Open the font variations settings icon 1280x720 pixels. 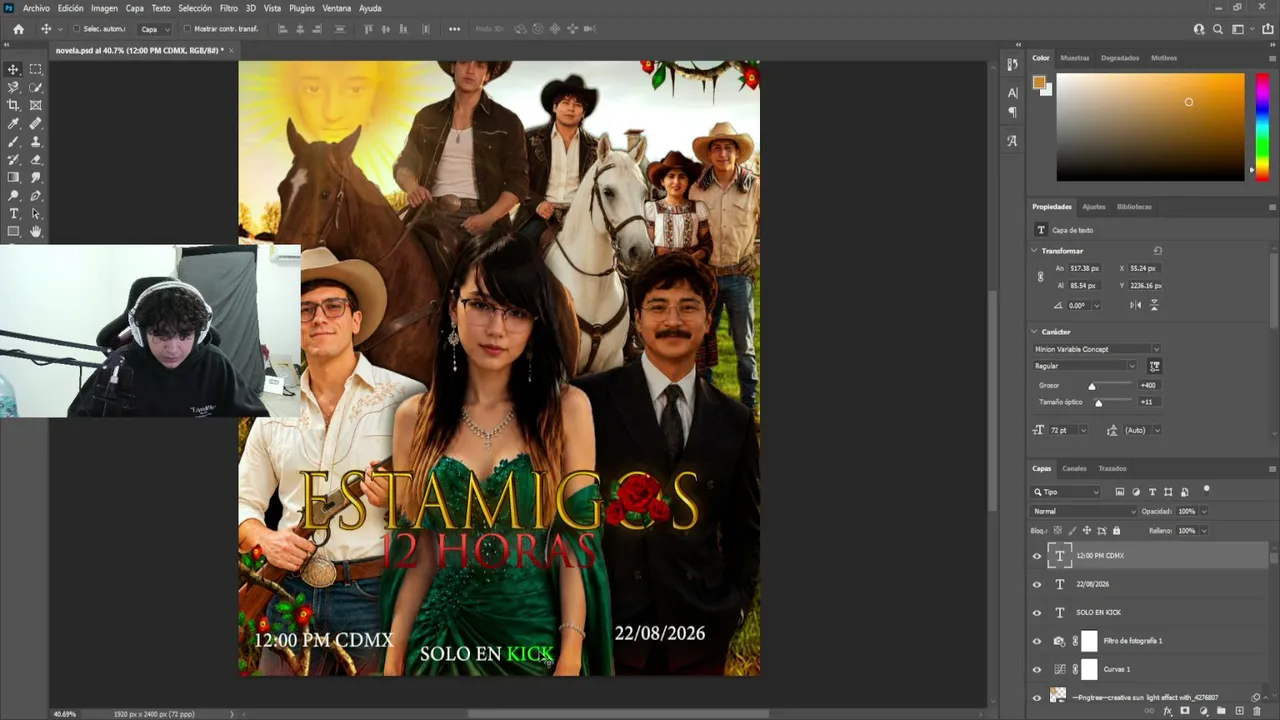1154,366
